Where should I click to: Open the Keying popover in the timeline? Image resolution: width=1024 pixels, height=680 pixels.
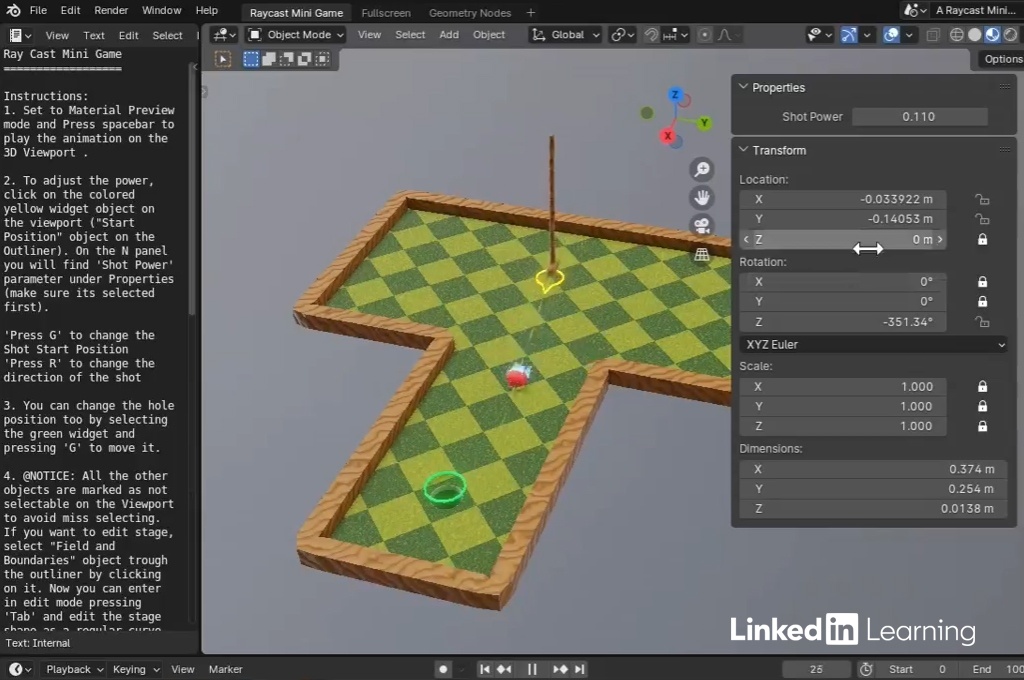[x=134, y=669]
